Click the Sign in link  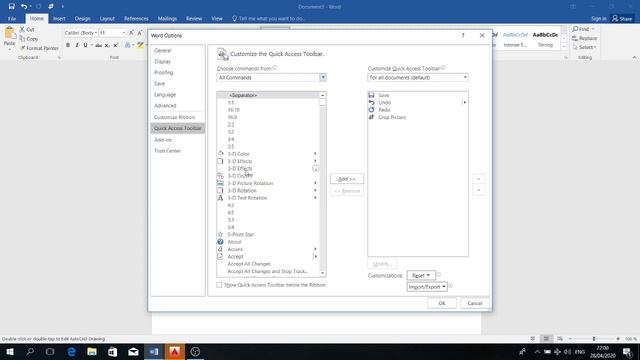point(598,18)
